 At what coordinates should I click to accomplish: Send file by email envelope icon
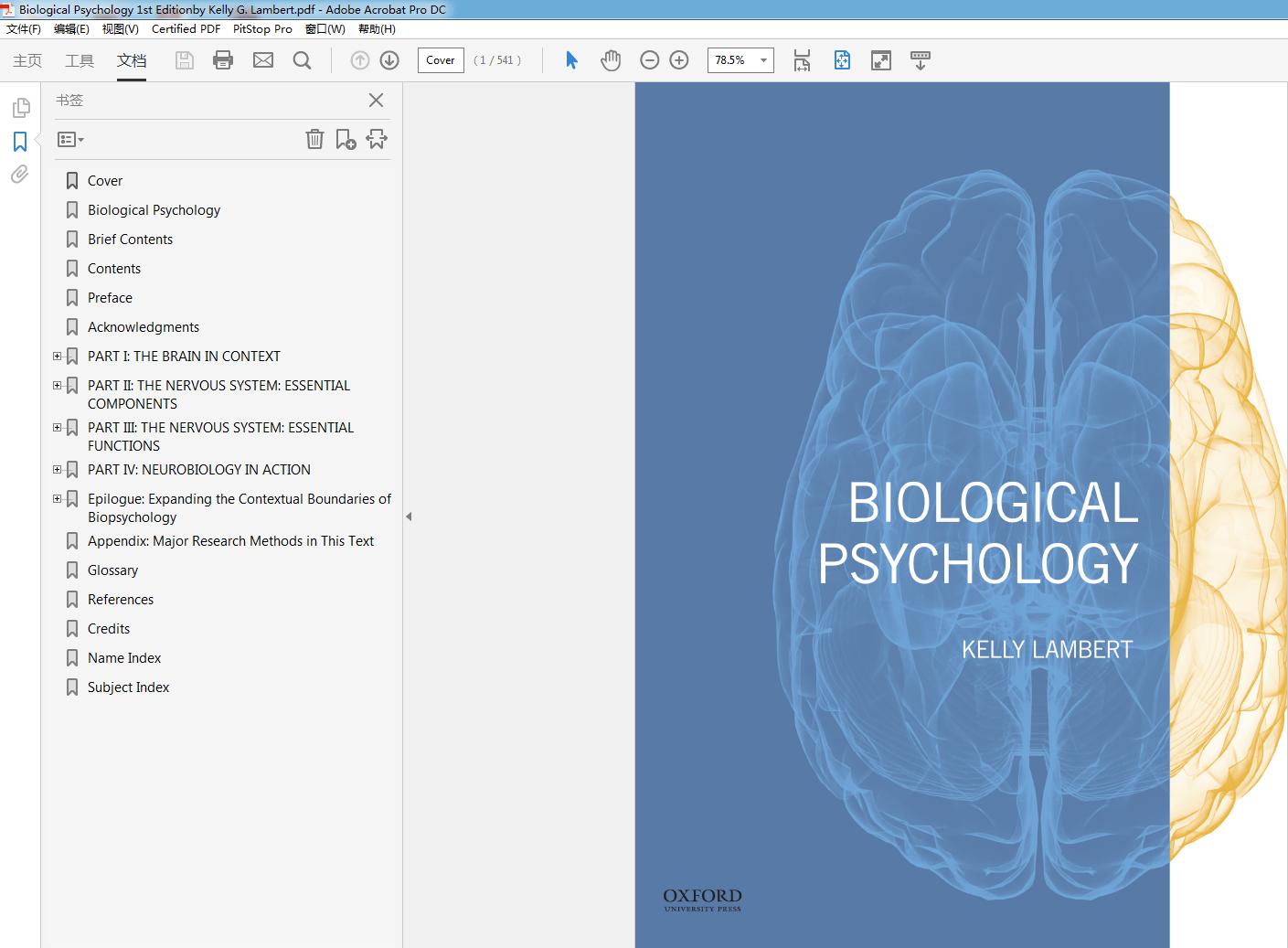click(x=263, y=60)
